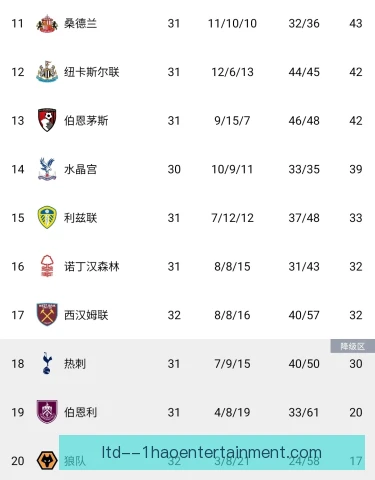Select the Tottenham cockerel logo

[x=47, y=363]
